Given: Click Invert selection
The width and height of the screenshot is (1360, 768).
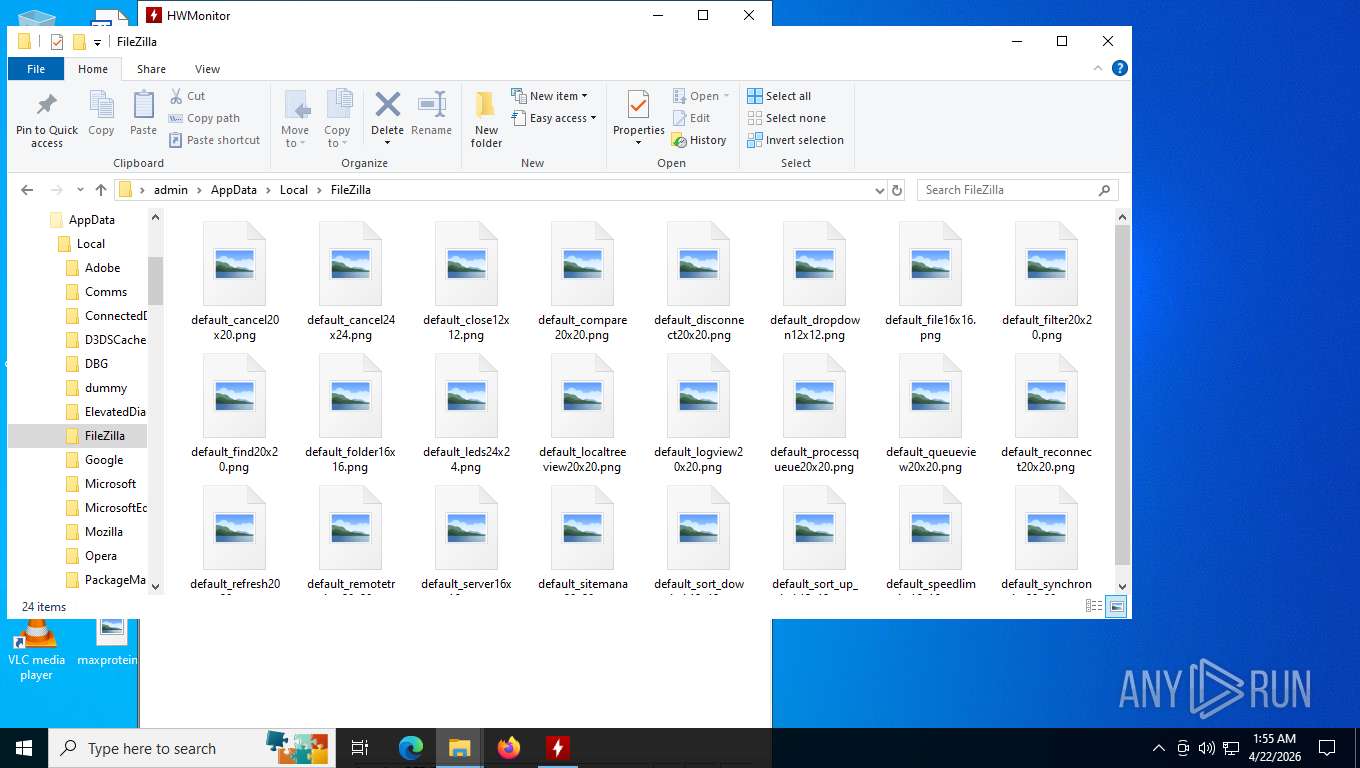Looking at the screenshot, I should click(795, 140).
